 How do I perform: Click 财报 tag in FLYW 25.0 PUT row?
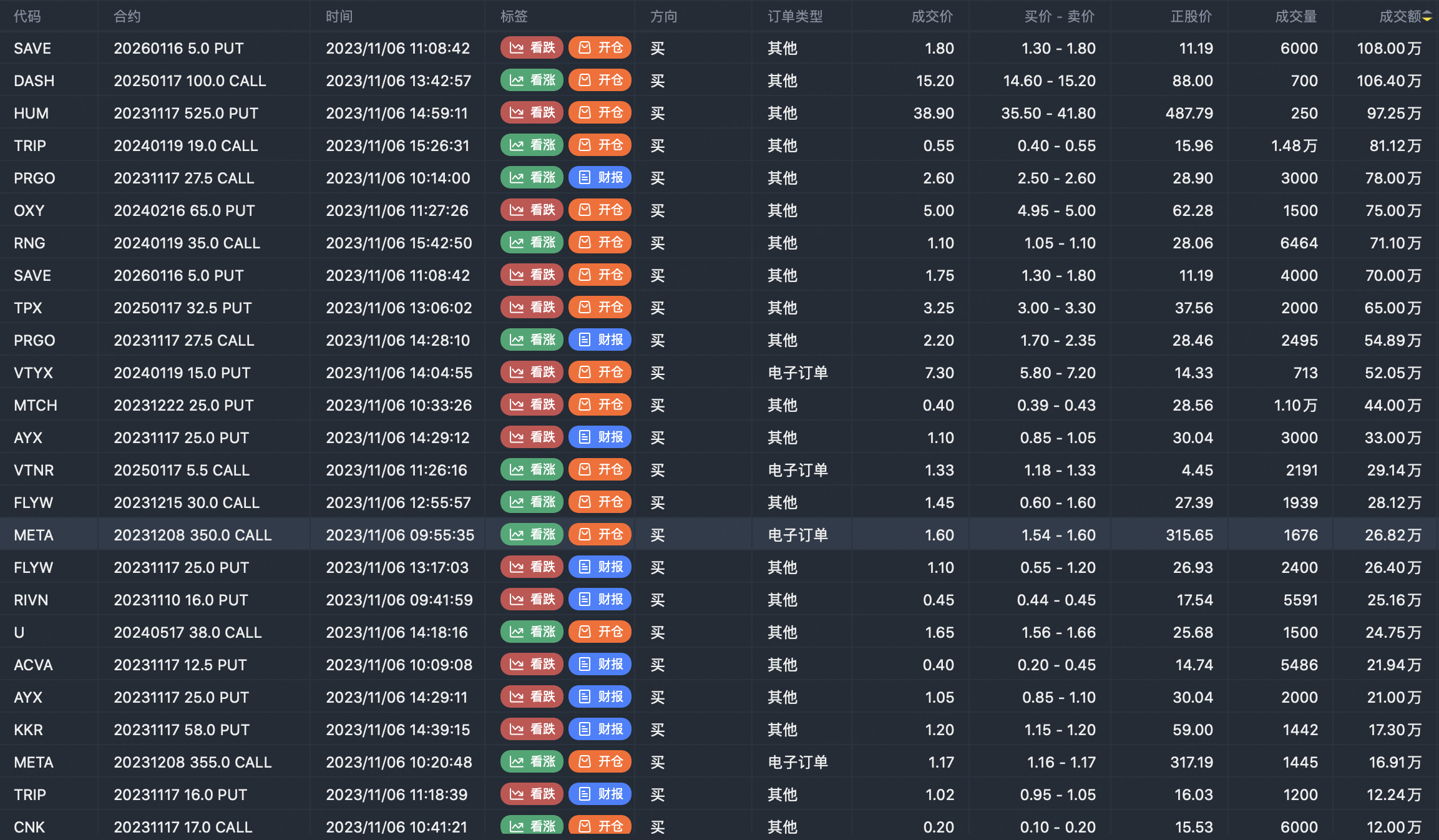[x=600, y=567]
